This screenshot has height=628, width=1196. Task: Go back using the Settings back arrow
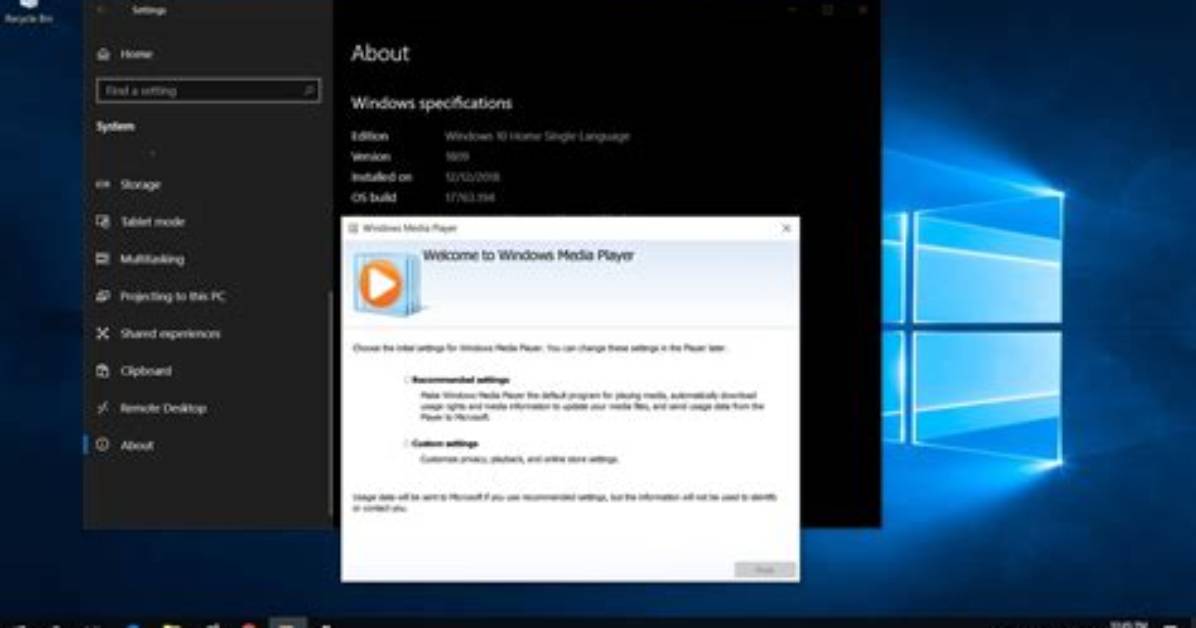click(101, 10)
